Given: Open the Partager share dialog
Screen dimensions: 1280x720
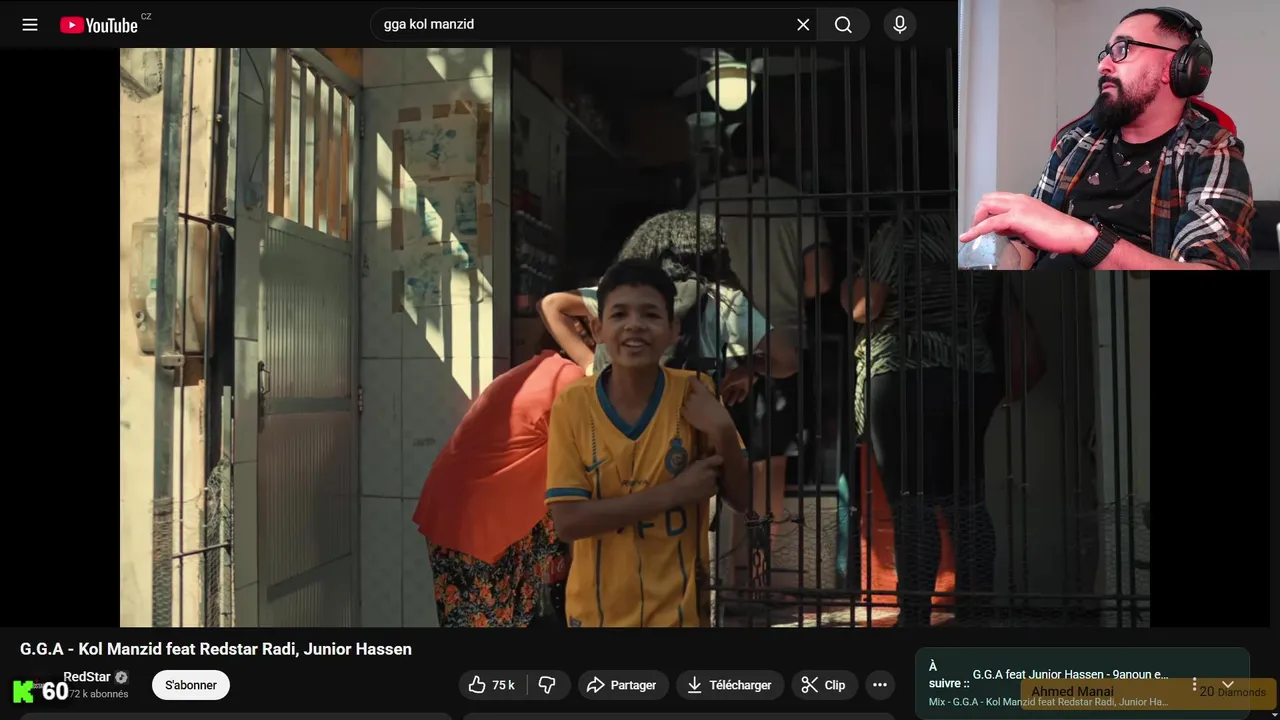Looking at the screenshot, I should coord(622,685).
